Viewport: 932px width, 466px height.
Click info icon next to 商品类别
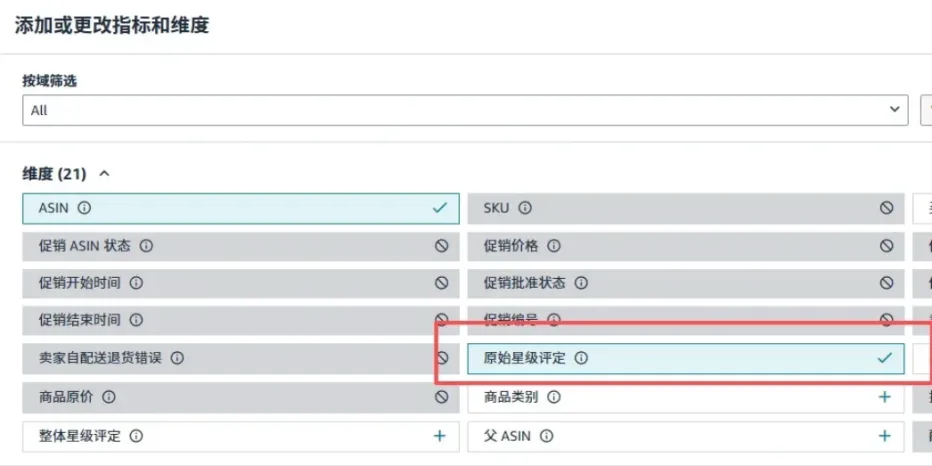[554, 397]
